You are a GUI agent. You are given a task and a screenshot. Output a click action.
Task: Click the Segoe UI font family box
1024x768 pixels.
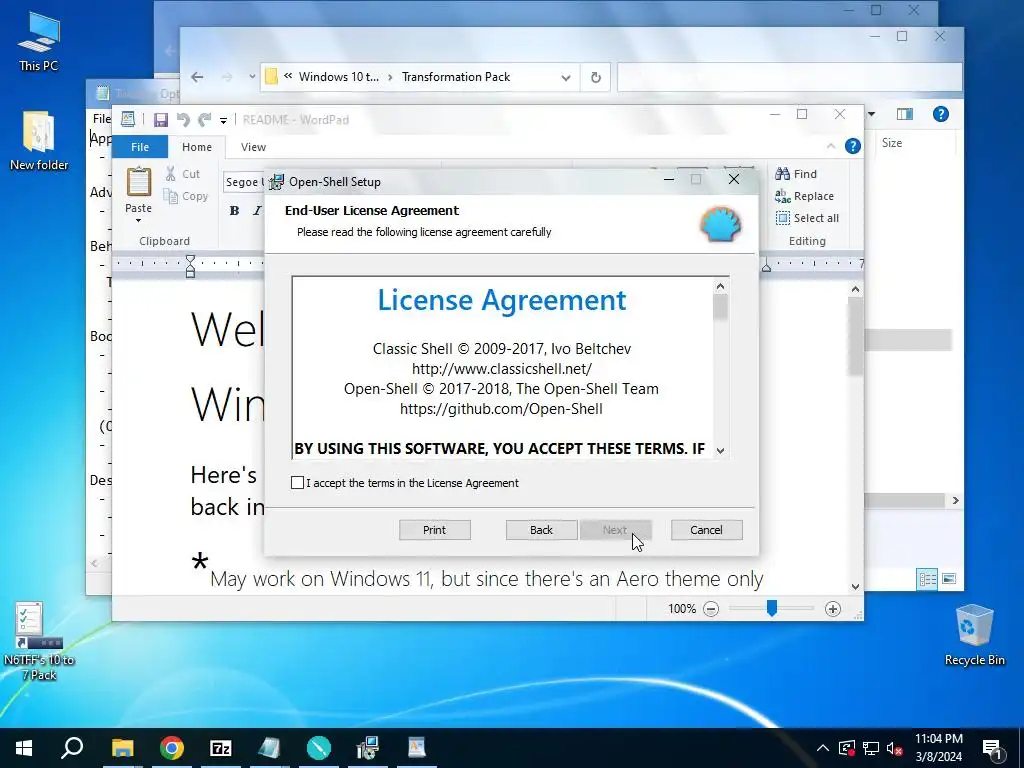(x=244, y=182)
